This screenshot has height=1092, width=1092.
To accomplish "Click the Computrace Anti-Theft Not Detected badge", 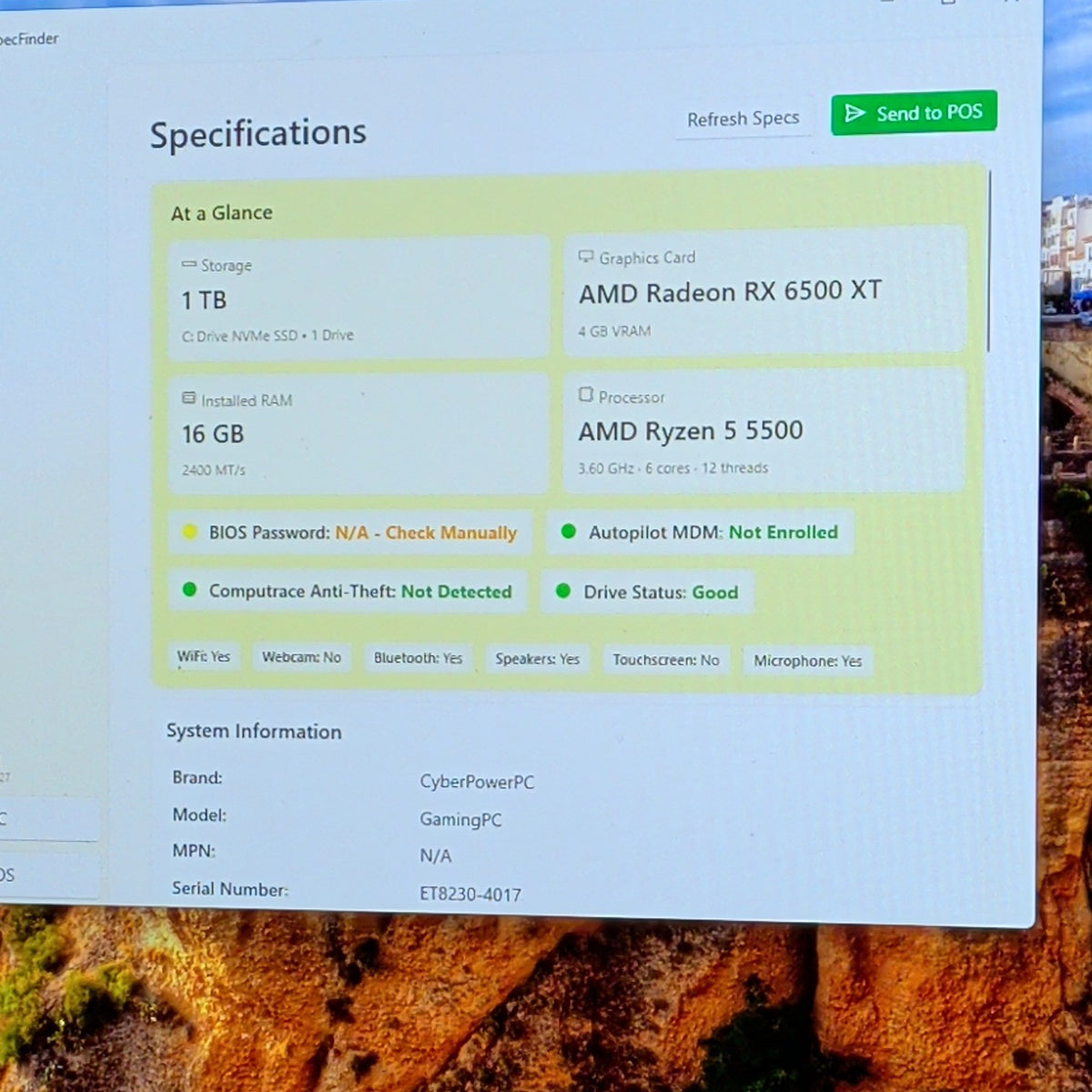I will (x=348, y=591).
